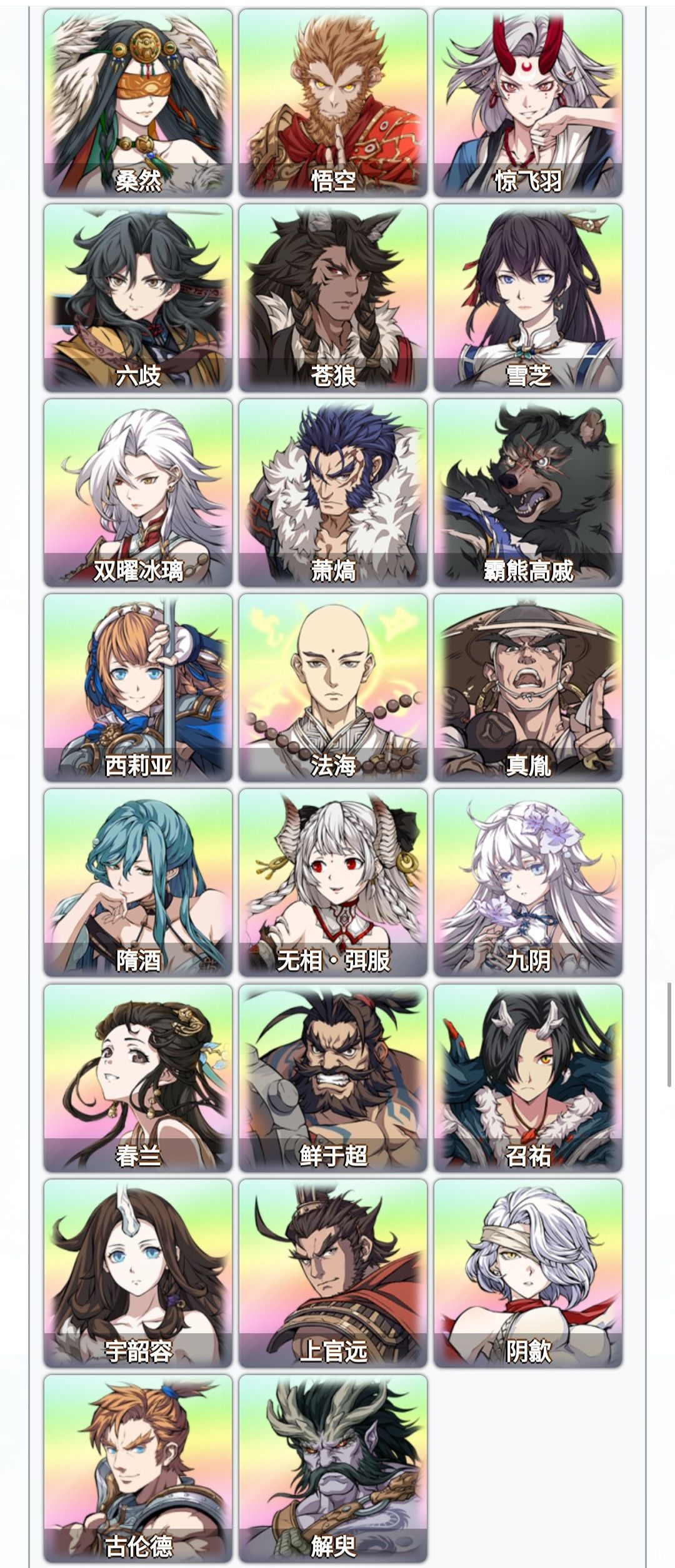675x1568 pixels.
Task: Select the 鲜于超 bearded warrior card
Action: point(333,1078)
